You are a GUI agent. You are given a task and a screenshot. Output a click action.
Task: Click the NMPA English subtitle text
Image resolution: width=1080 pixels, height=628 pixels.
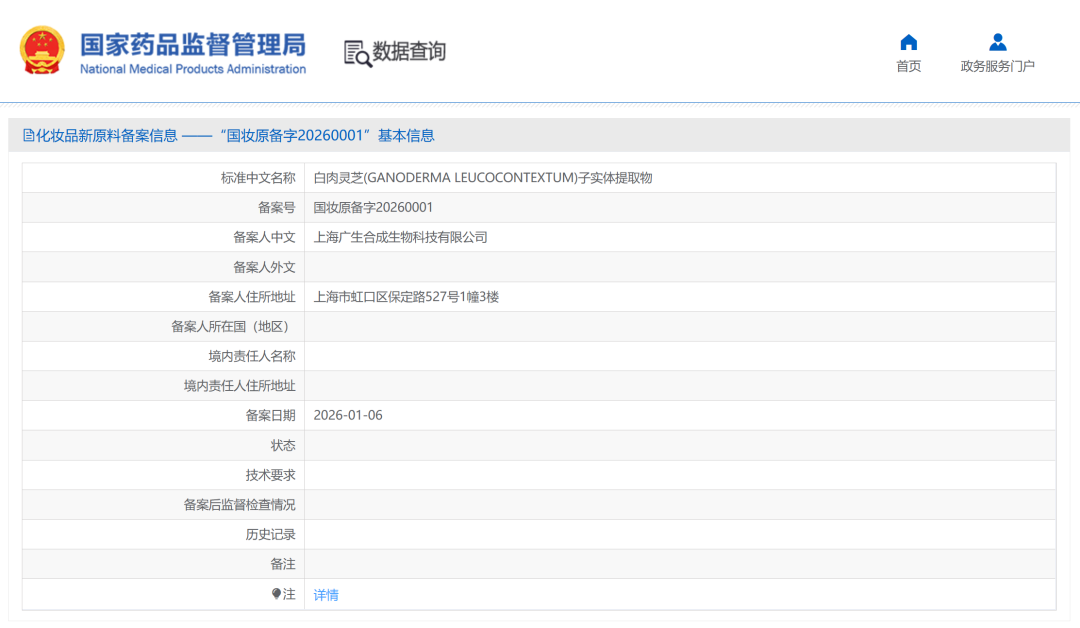coord(190,69)
